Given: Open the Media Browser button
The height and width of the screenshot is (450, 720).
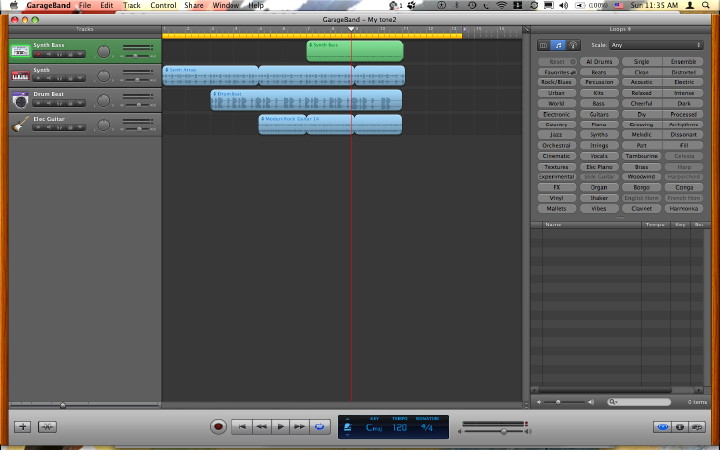Looking at the screenshot, I should click(x=697, y=427).
